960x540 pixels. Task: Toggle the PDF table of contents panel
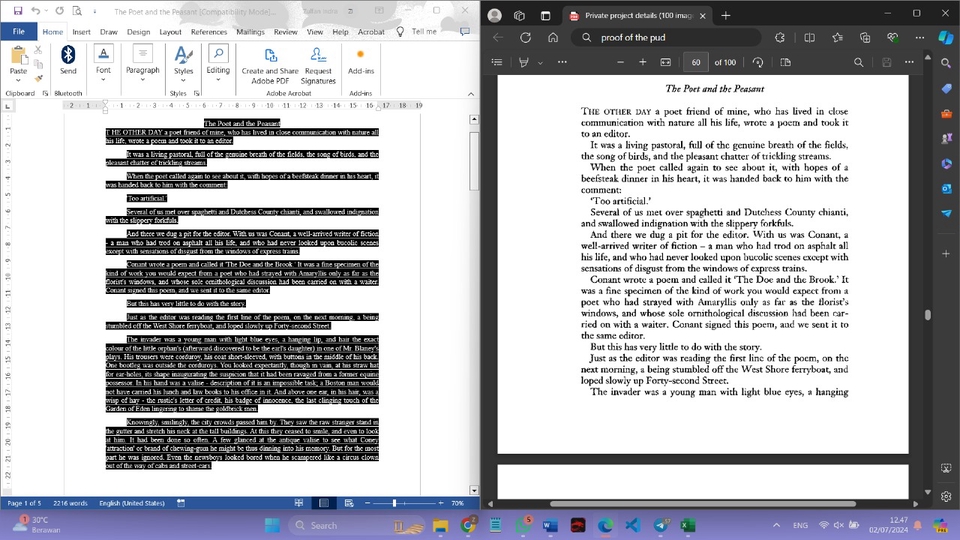coord(497,62)
